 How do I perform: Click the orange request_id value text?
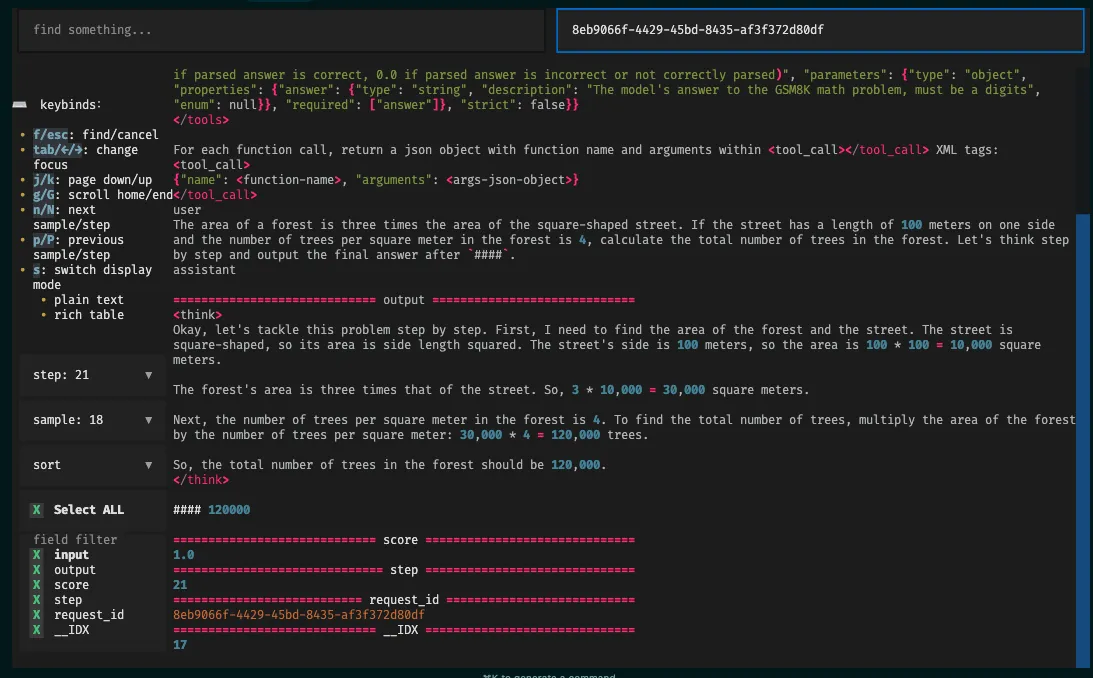[298, 615]
